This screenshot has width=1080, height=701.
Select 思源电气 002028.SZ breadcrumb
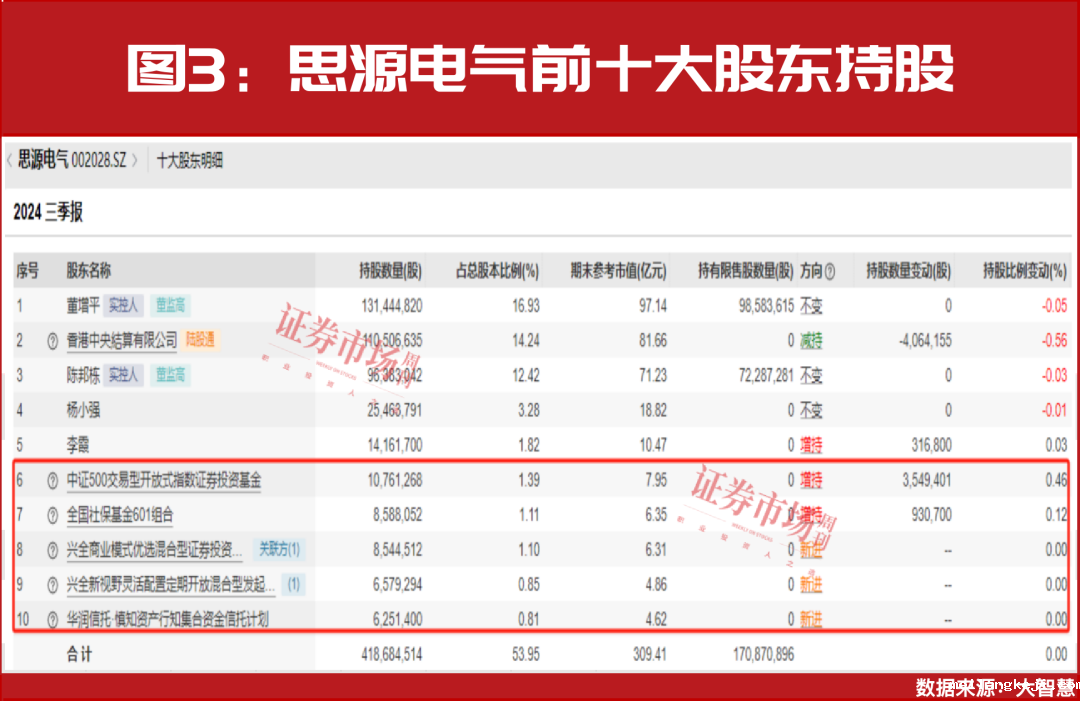[x=72, y=160]
